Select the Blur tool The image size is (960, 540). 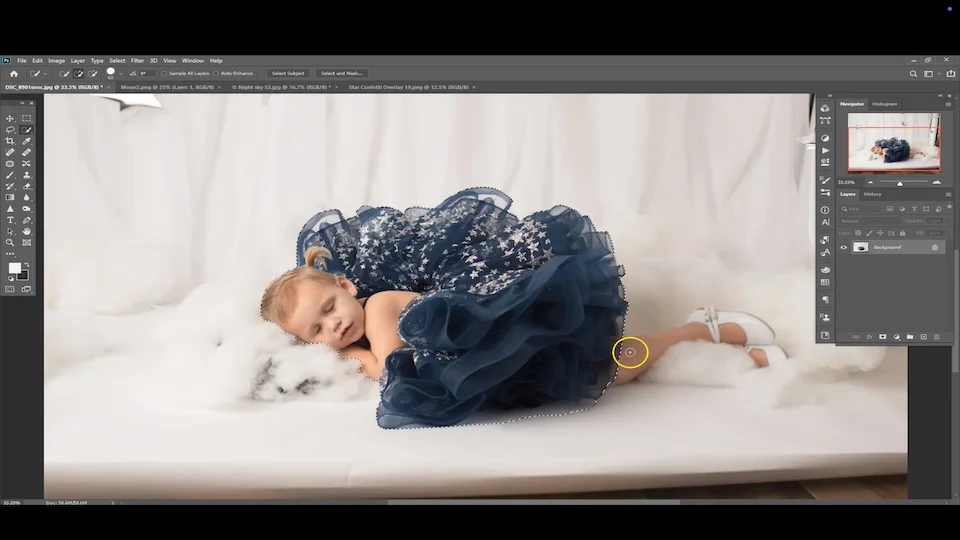tap(26, 197)
